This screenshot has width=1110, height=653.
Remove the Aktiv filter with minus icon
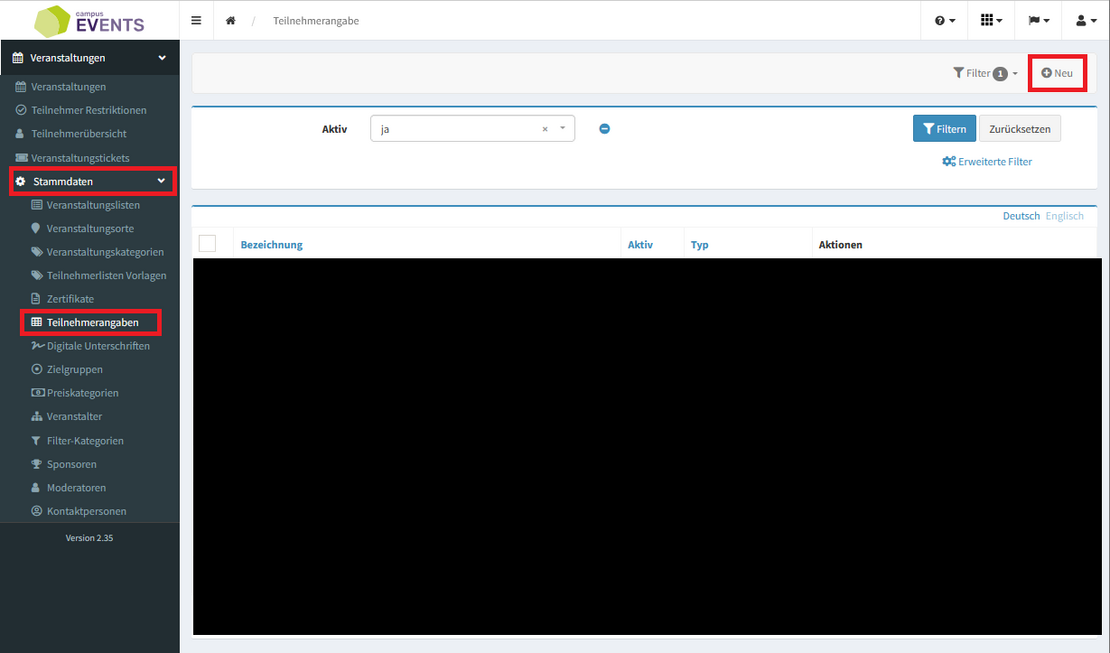[x=604, y=129]
